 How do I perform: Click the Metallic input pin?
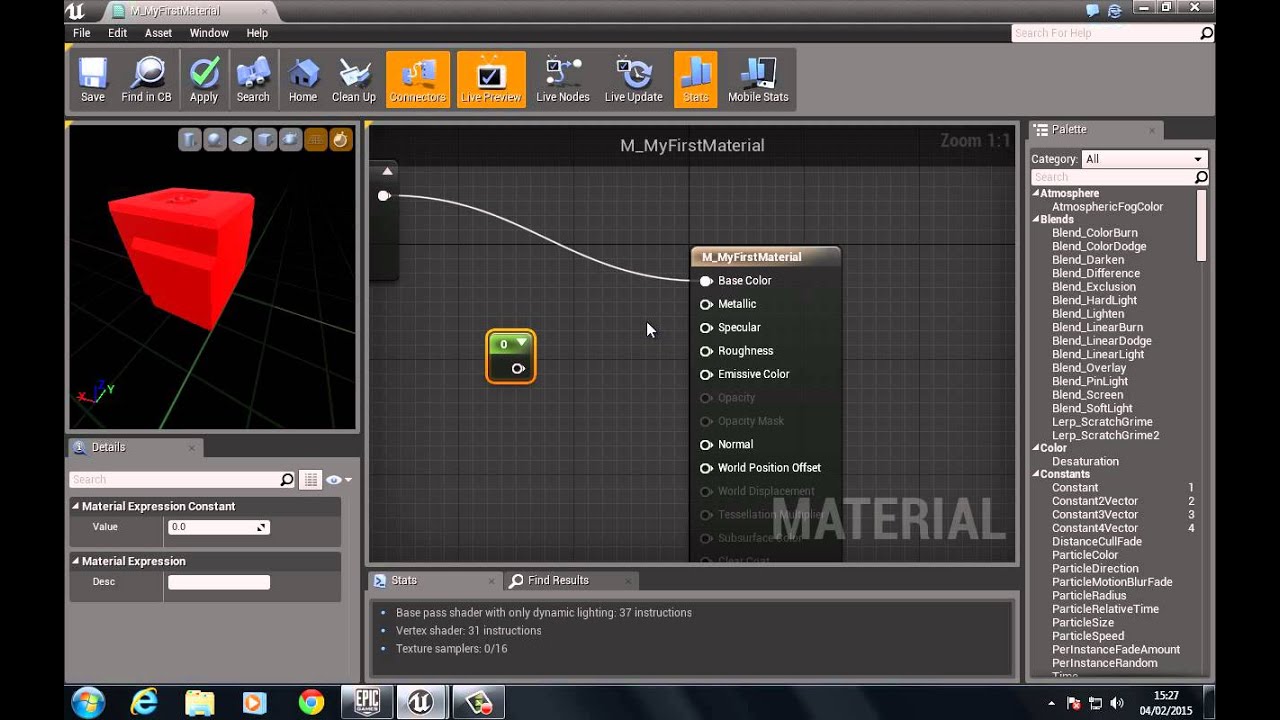[706, 304]
